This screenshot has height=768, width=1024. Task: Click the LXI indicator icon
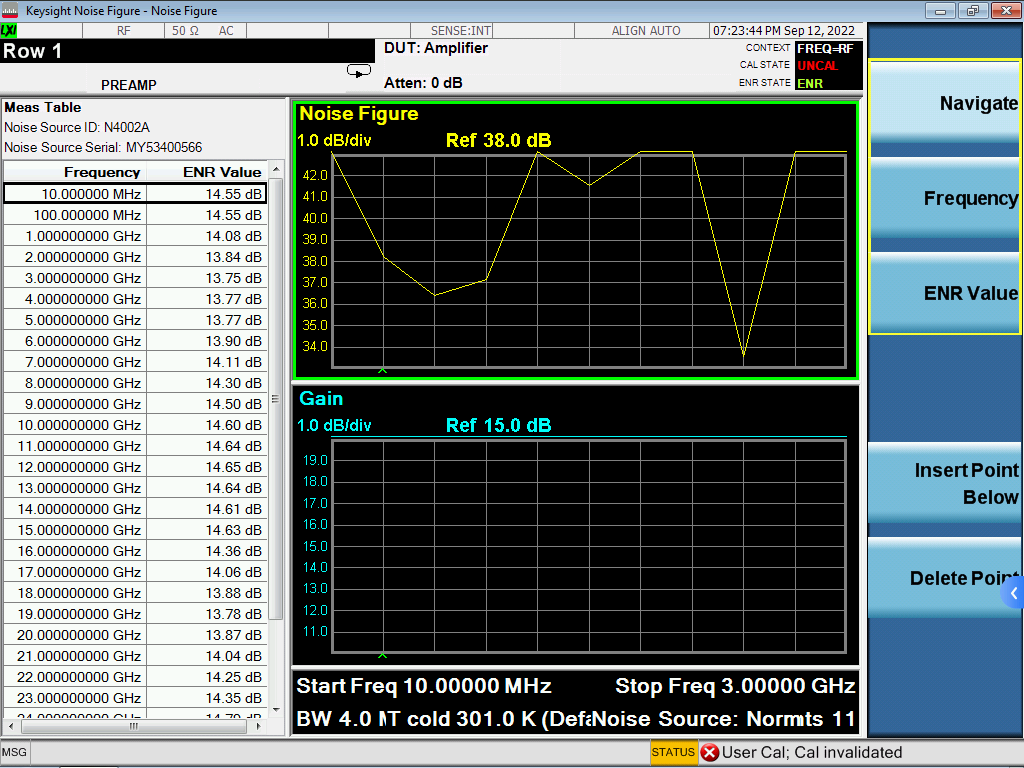(x=9, y=31)
